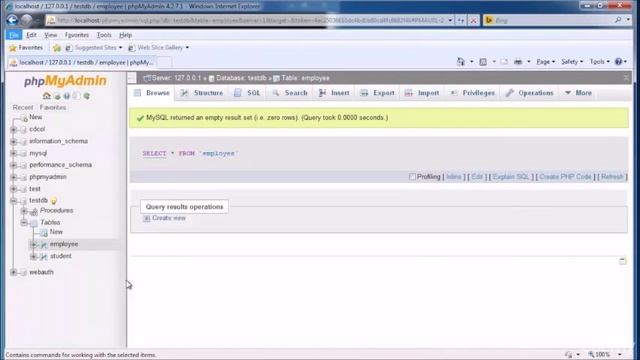Expand the mysql database node
The height and width of the screenshot is (360, 640).
[x=13, y=153]
